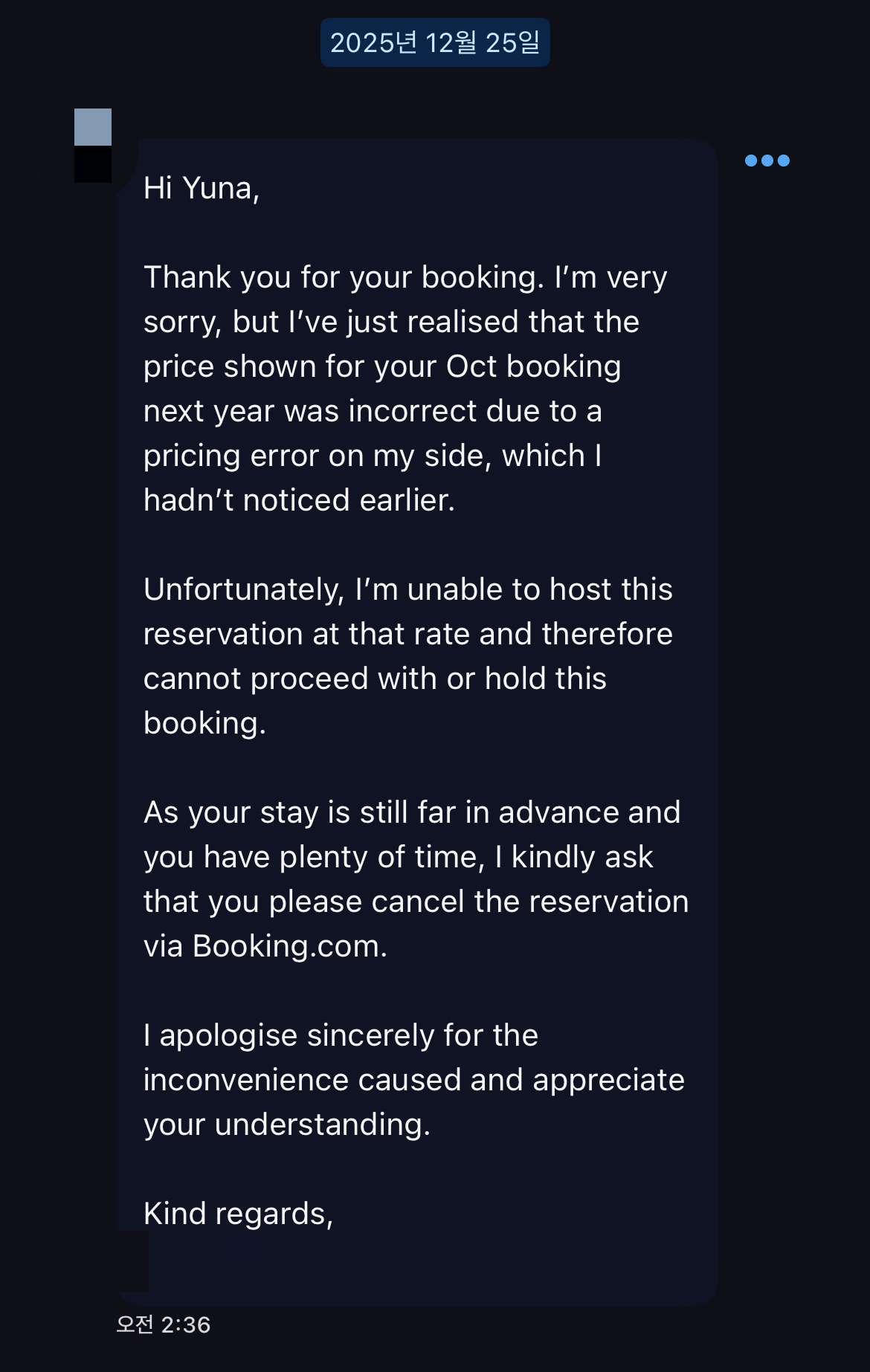Tap the 'Kind regards,' closing line
Viewport: 870px width, 1372px height.
pos(238,1214)
